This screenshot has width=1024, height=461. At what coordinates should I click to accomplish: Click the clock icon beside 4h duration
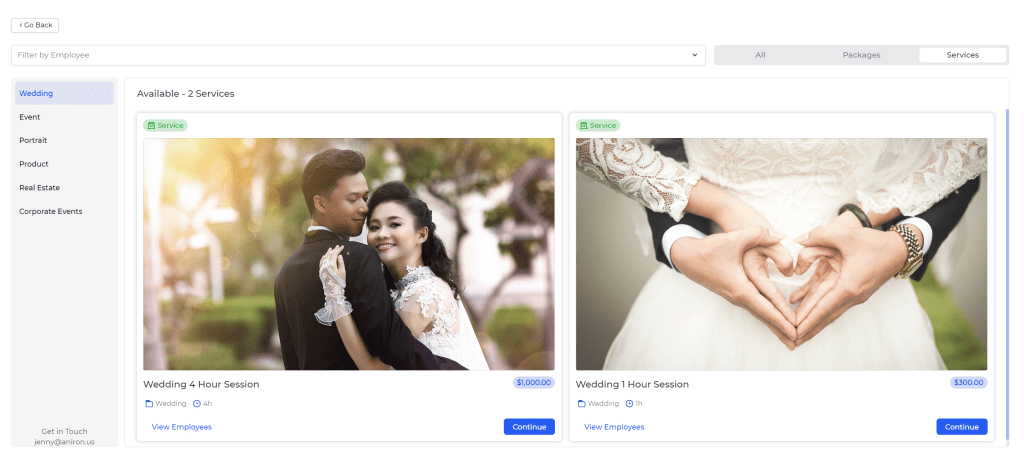pos(197,404)
